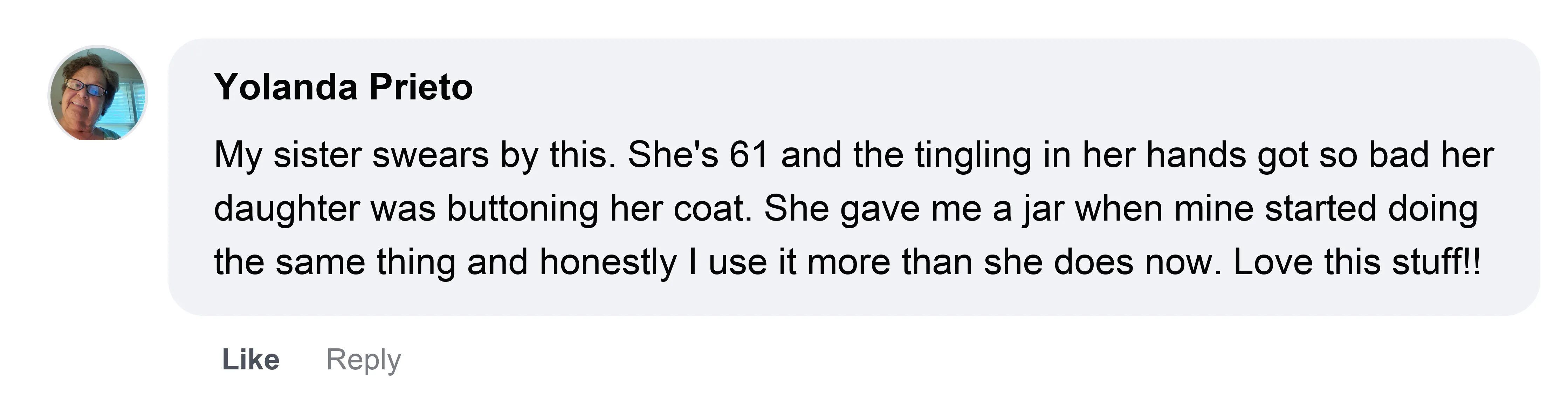Click the number "61" in the comment
Screen dimensions: 1568x403
[749, 155]
